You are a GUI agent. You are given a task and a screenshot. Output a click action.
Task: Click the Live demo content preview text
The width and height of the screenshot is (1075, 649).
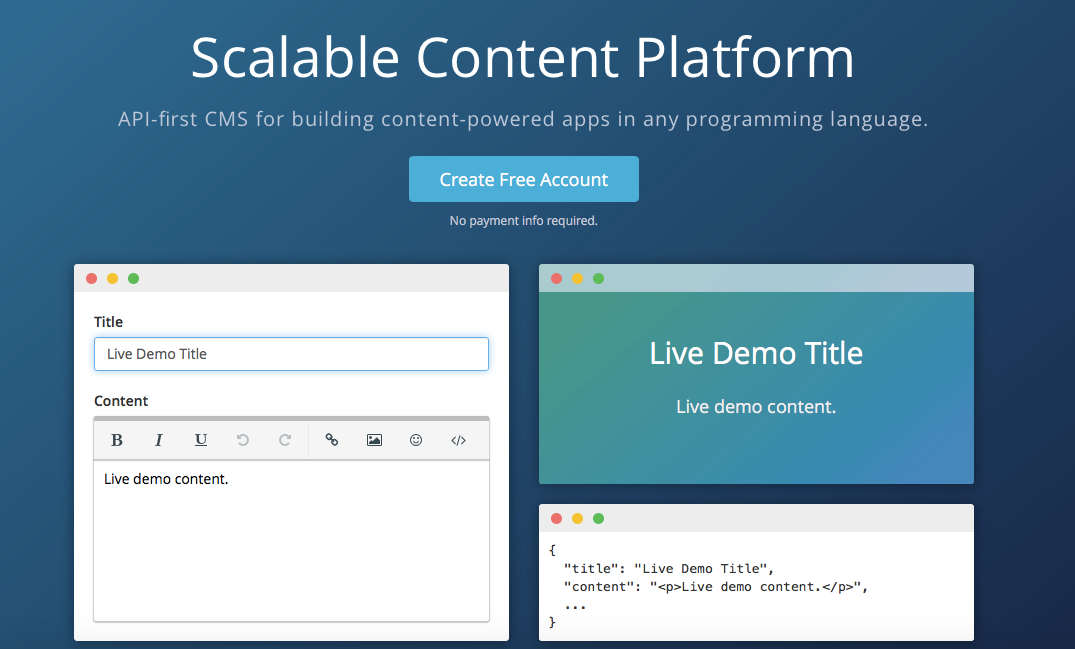(755, 407)
